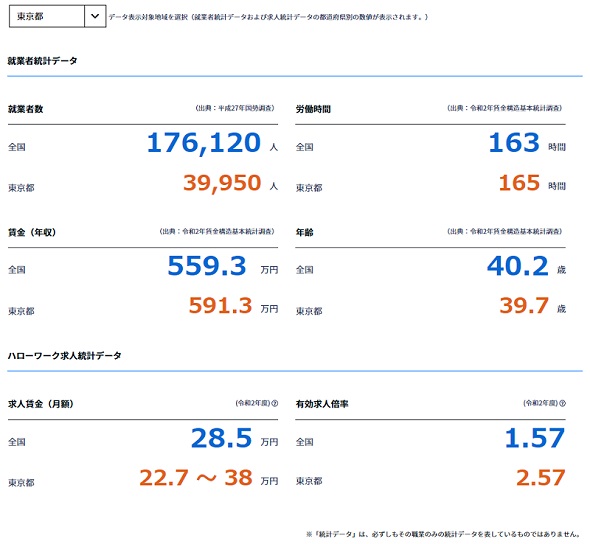Click the dropdown chevron arrow next to 東京都
The image size is (590, 544).
(x=95, y=16)
